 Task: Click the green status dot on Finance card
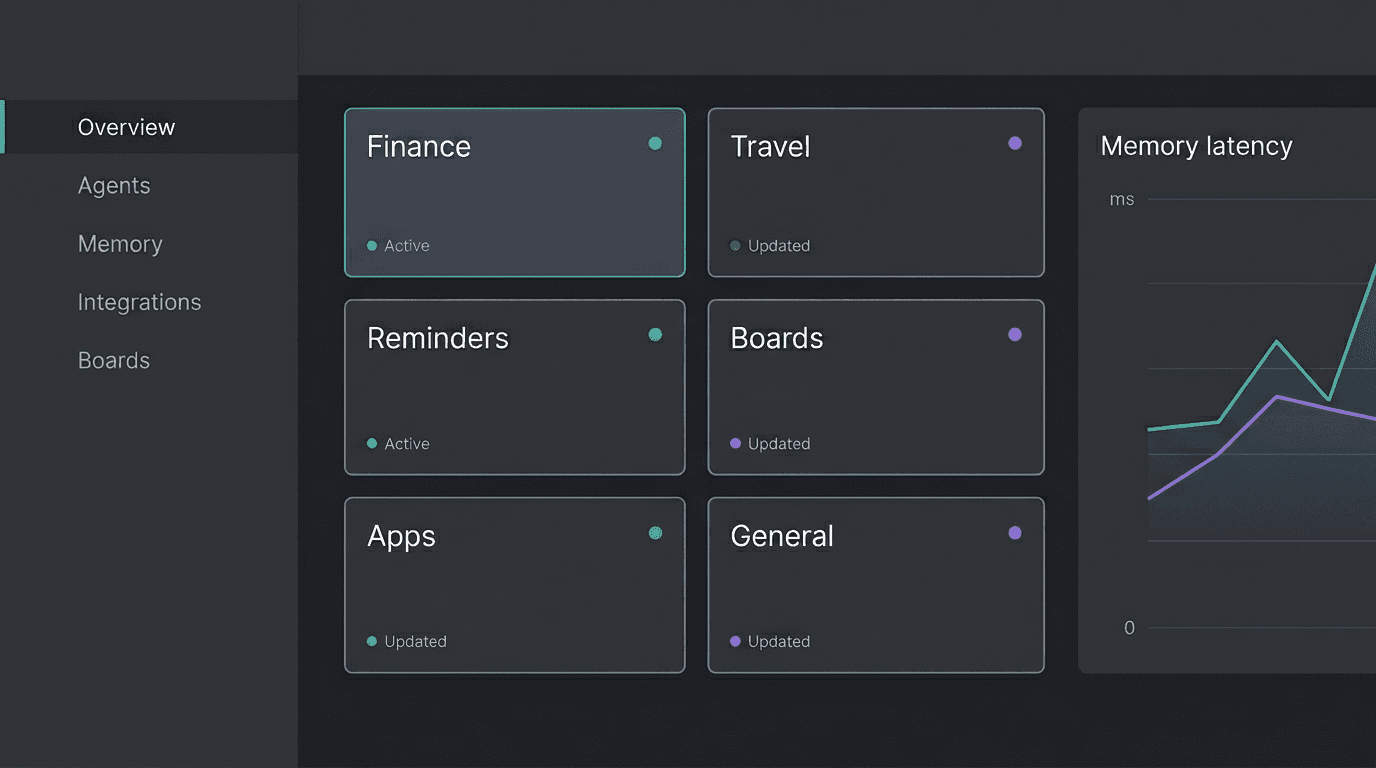click(x=655, y=144)
